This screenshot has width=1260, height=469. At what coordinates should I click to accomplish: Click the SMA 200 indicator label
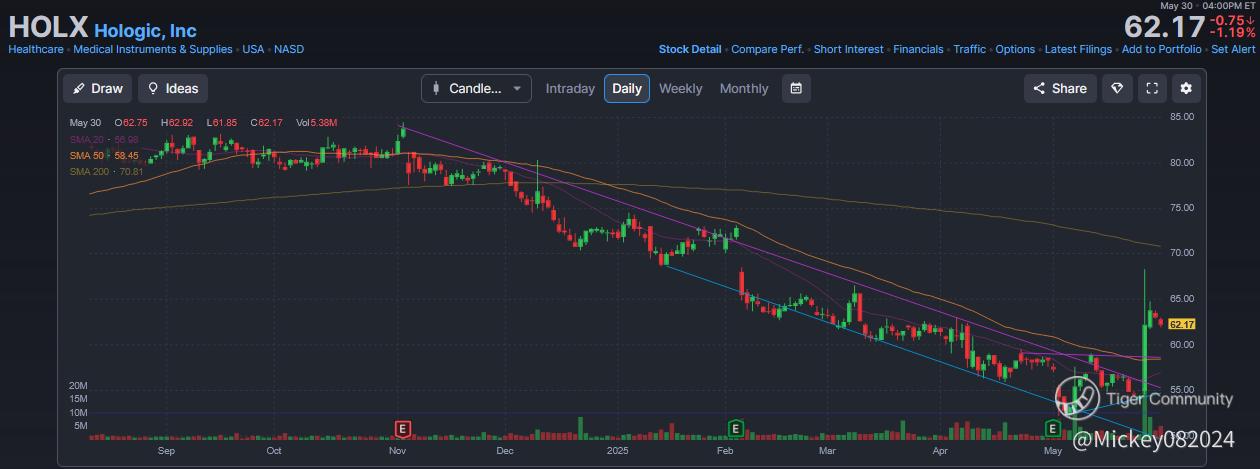(106, 172)
